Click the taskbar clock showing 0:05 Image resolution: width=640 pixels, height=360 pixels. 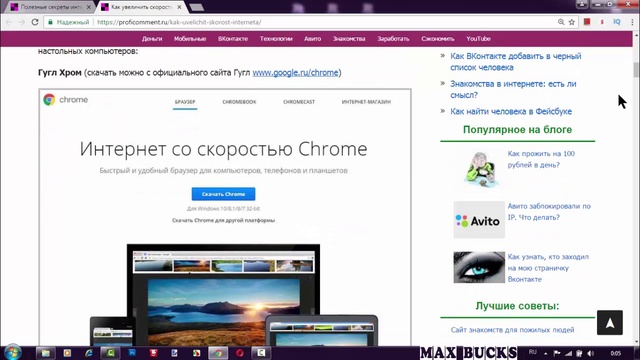click(x=616, y=353)
